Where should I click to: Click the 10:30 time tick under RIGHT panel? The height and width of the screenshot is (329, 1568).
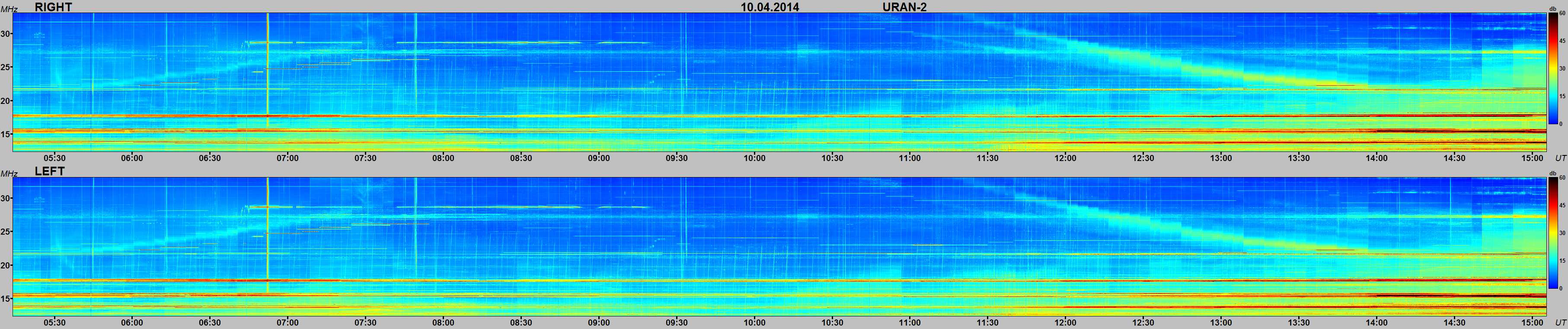click(x=833, y=158)
